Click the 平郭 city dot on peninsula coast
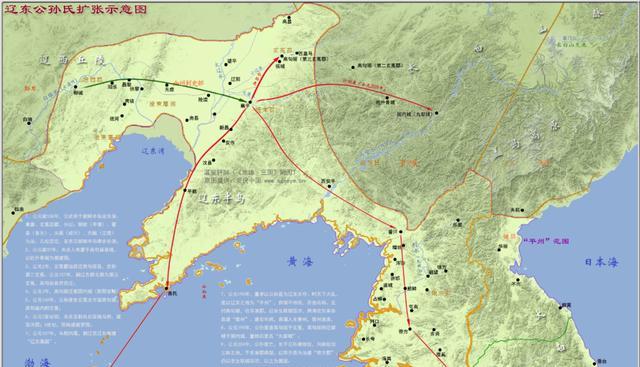This screenshot has height=367, width=640. (x=184, y=190)
